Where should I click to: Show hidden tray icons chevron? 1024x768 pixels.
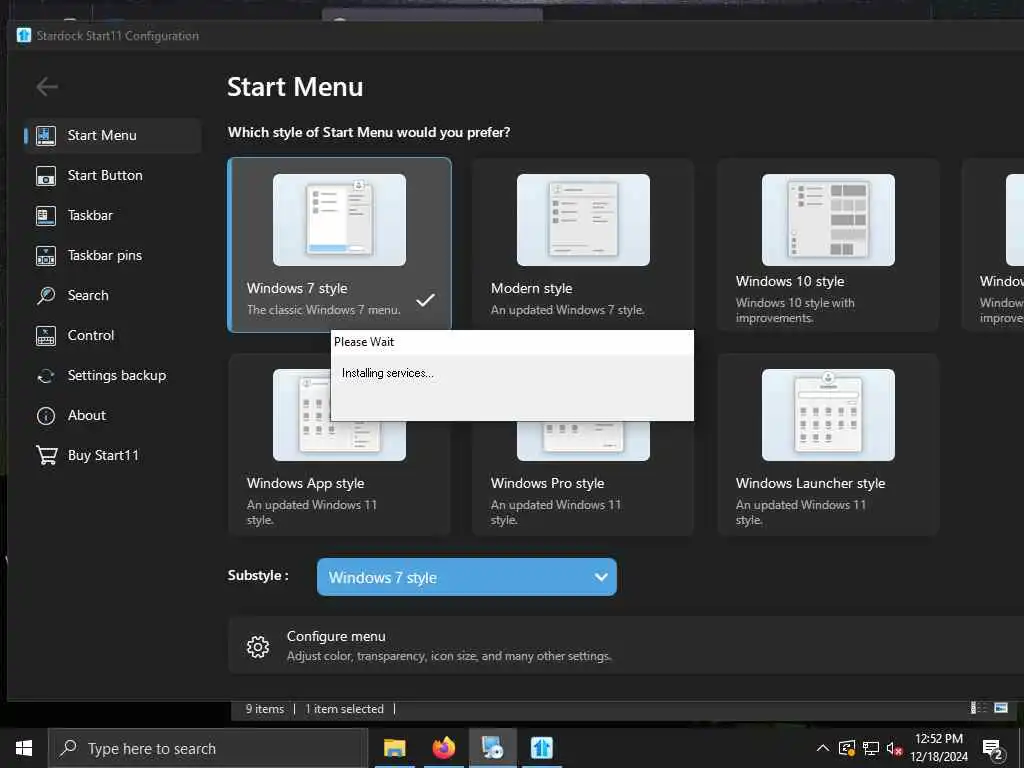pyautogui.click(x=823, y=748)
